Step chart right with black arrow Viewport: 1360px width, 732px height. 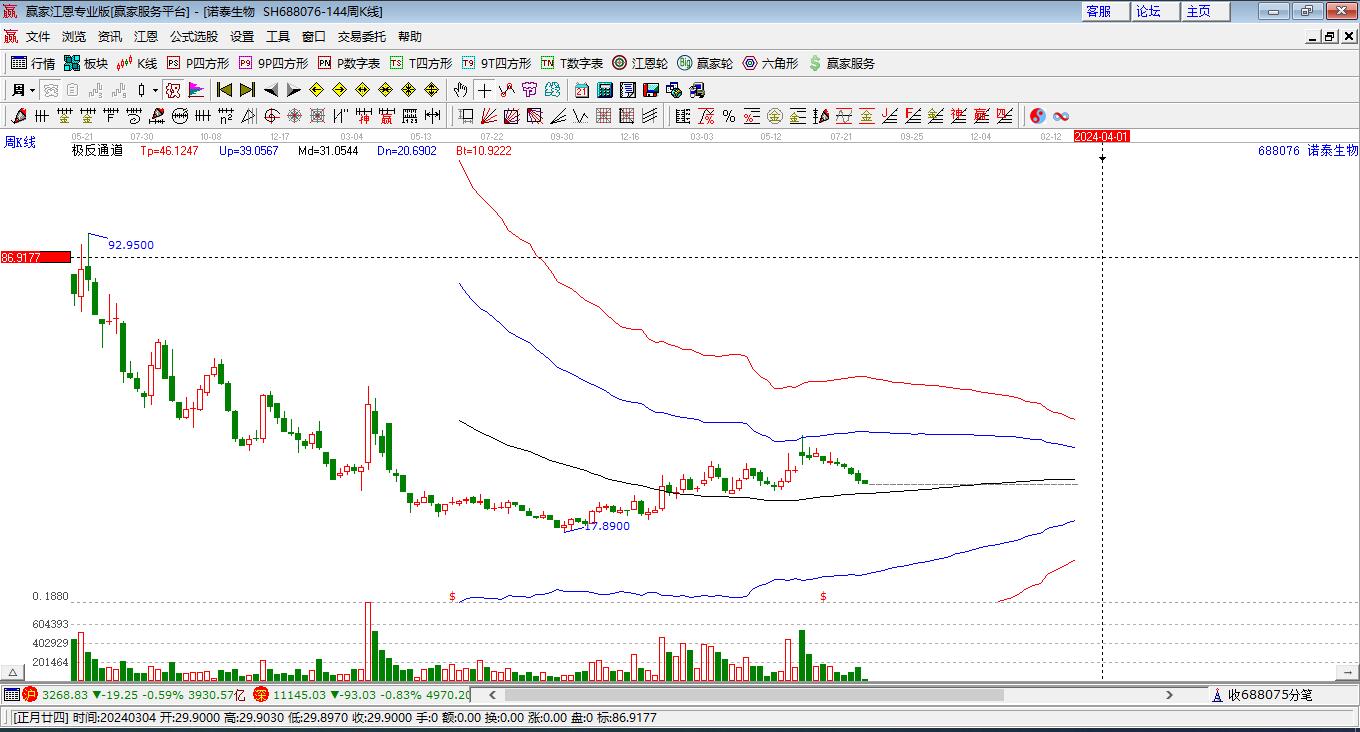(x=293, y=90)
